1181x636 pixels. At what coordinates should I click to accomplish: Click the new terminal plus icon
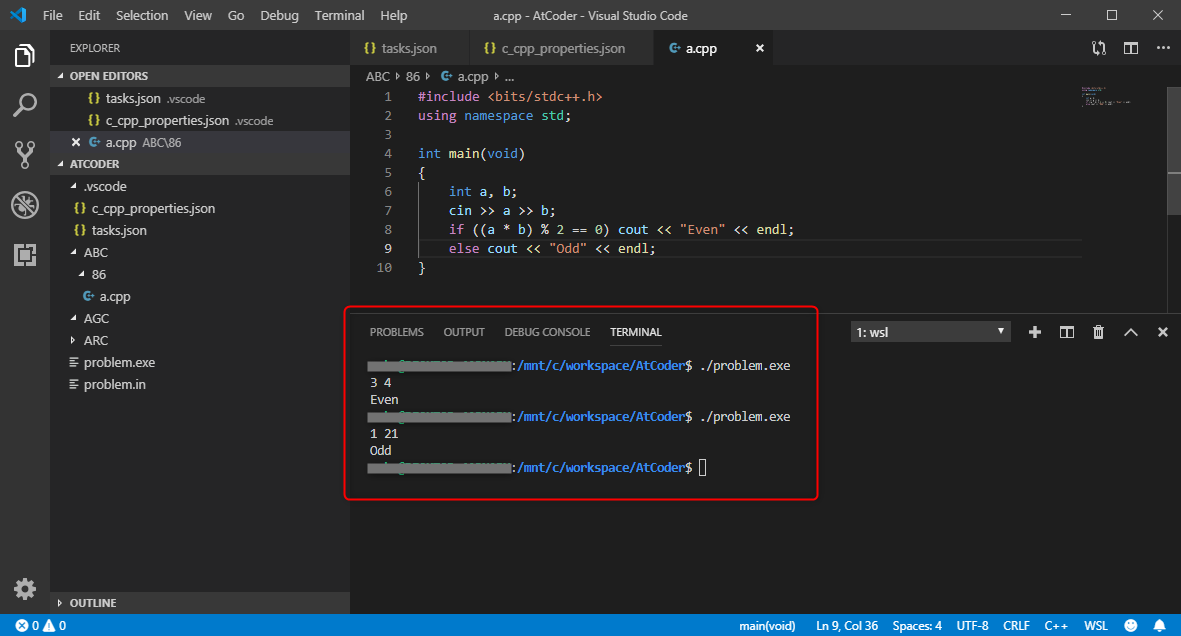pos(1035,332)
